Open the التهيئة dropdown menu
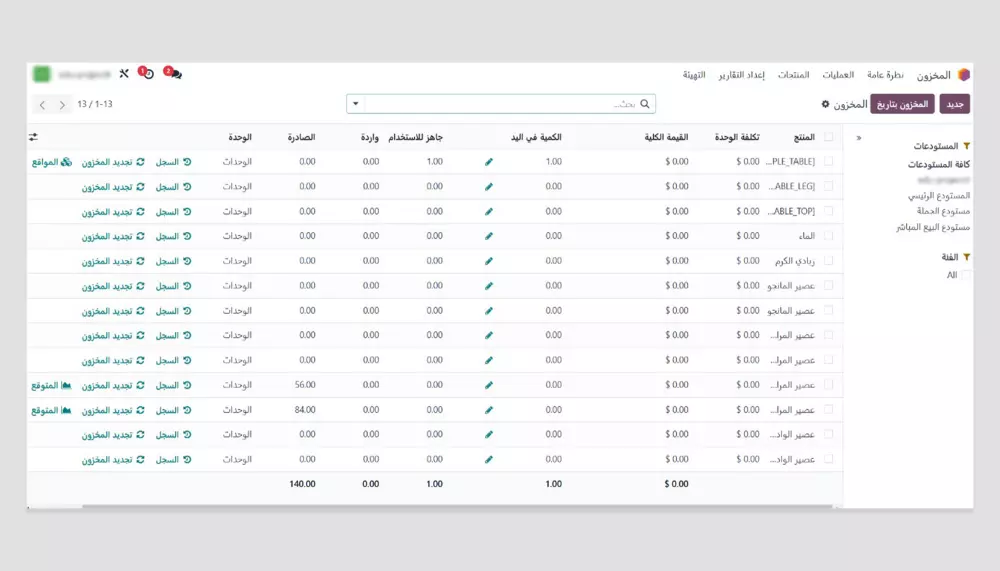1000x571 pixels. pyautogui.click(x=694, y=75)
